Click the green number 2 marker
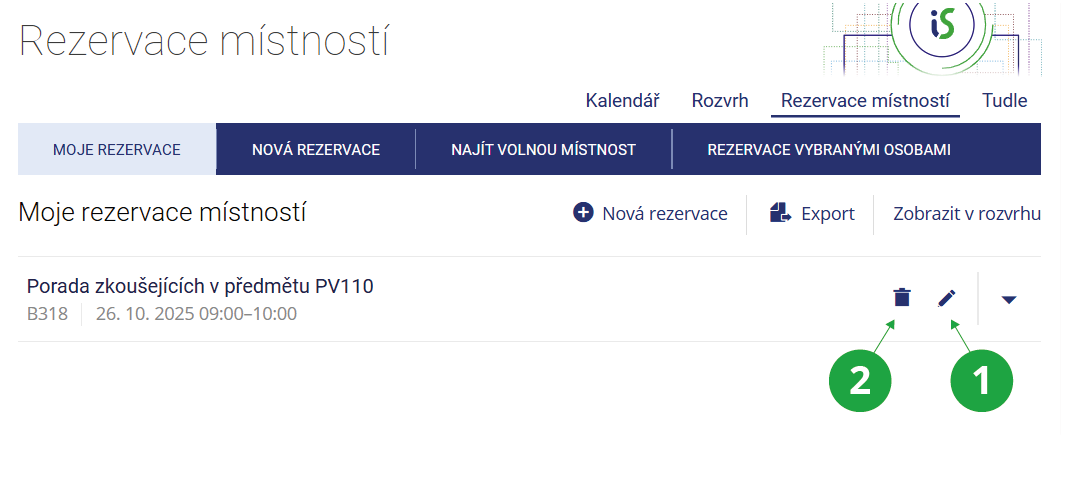1065x493 pixels. coord(859,381)
